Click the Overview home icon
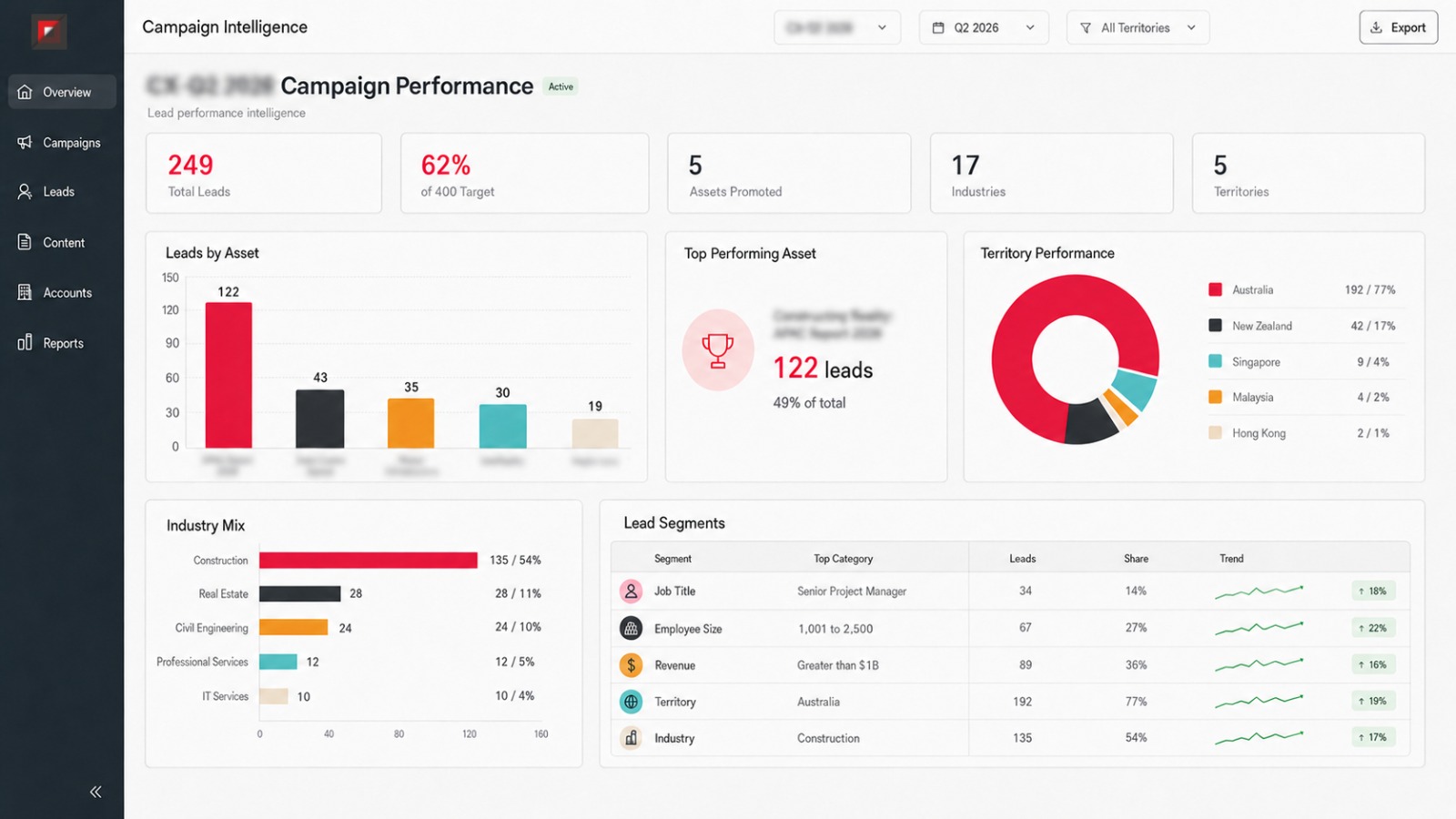Image resolution: width=1456 pixels, height=819 pixels. (25, 92)
